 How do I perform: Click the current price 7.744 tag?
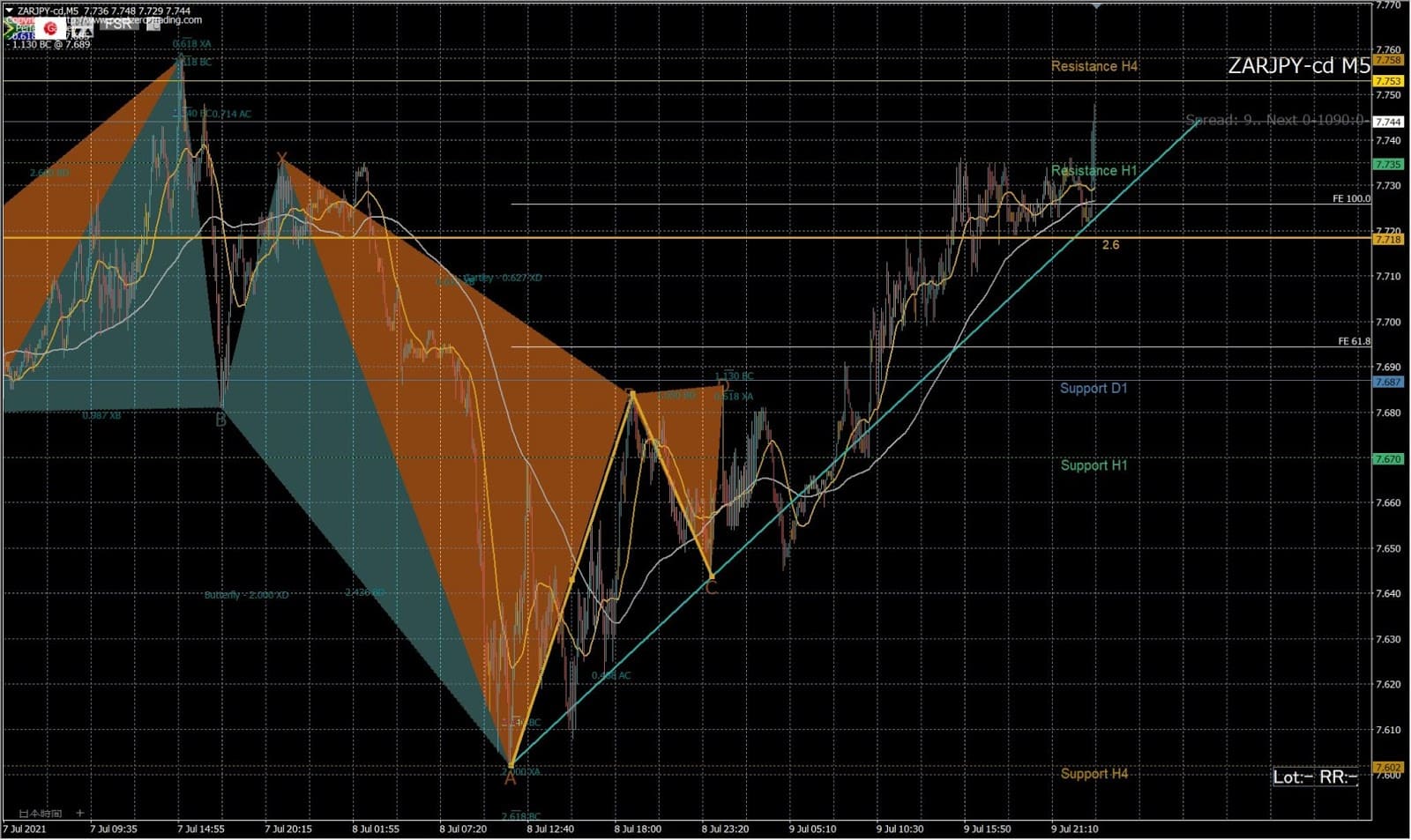tap(1388, 122)
